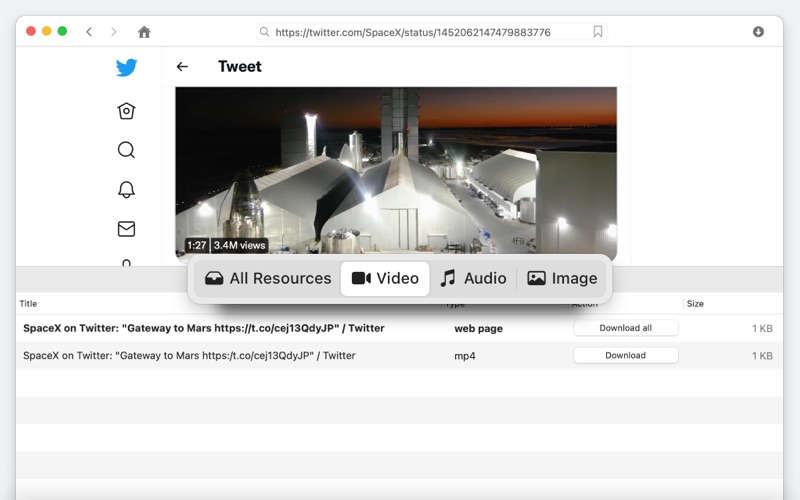Click the search magnifier in address bar
800x500 pixels.
click(x=264, y=32)
